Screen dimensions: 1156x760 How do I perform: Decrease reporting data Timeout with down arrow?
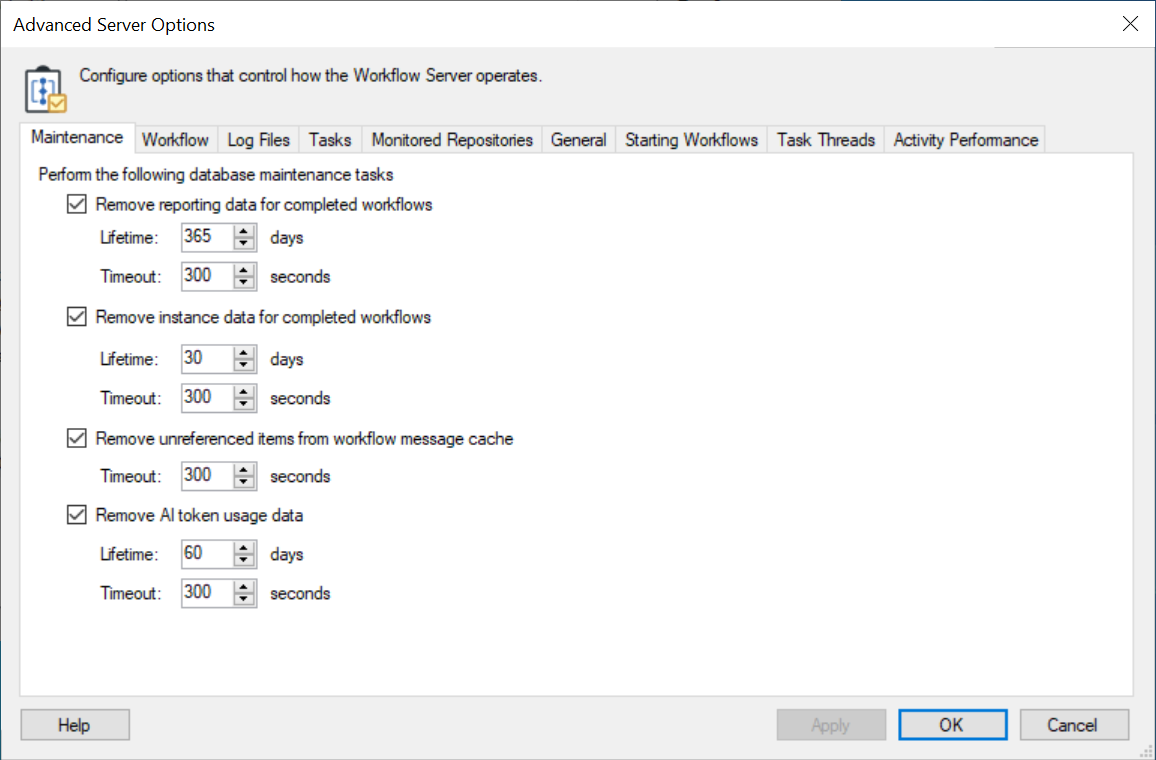click(244, 283)
